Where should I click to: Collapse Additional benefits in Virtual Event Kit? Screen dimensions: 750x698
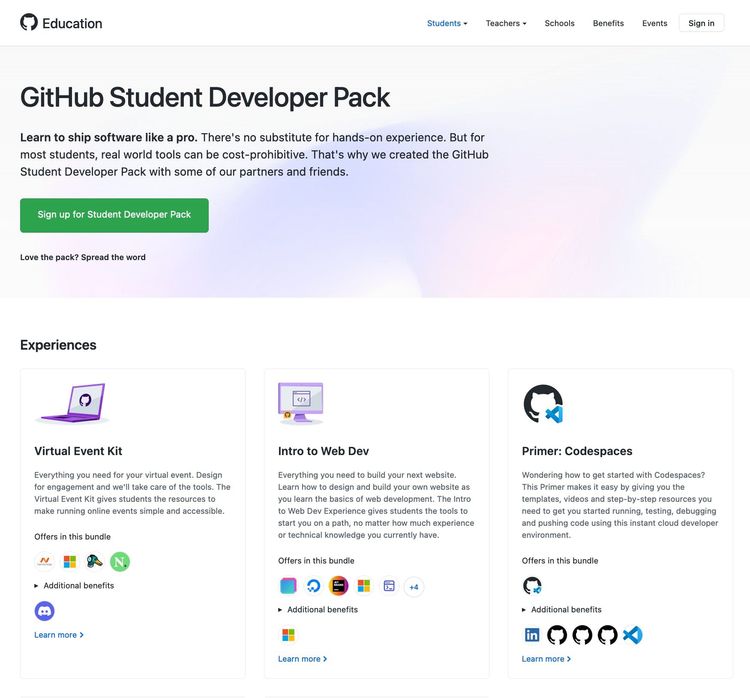74,586
